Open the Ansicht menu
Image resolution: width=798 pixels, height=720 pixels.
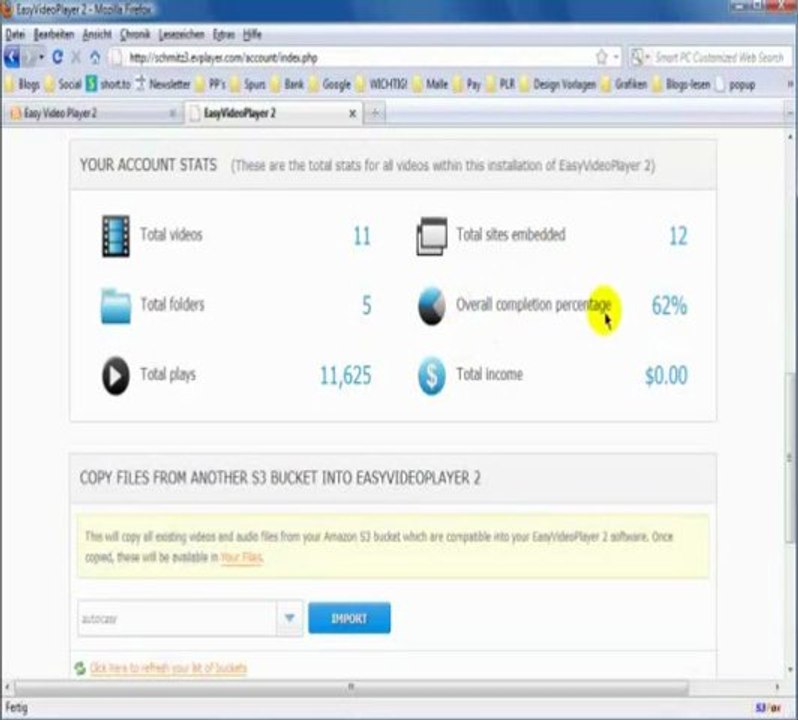pyautogui.click(x=97, y=34)
